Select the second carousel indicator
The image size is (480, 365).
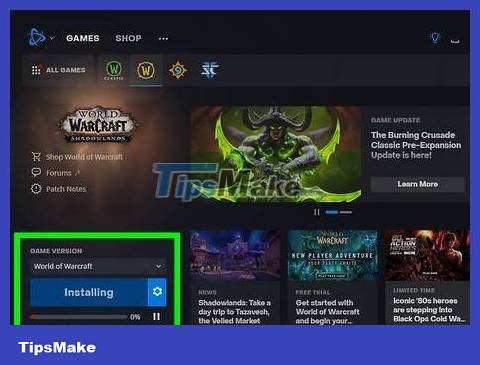pos(346,212)
